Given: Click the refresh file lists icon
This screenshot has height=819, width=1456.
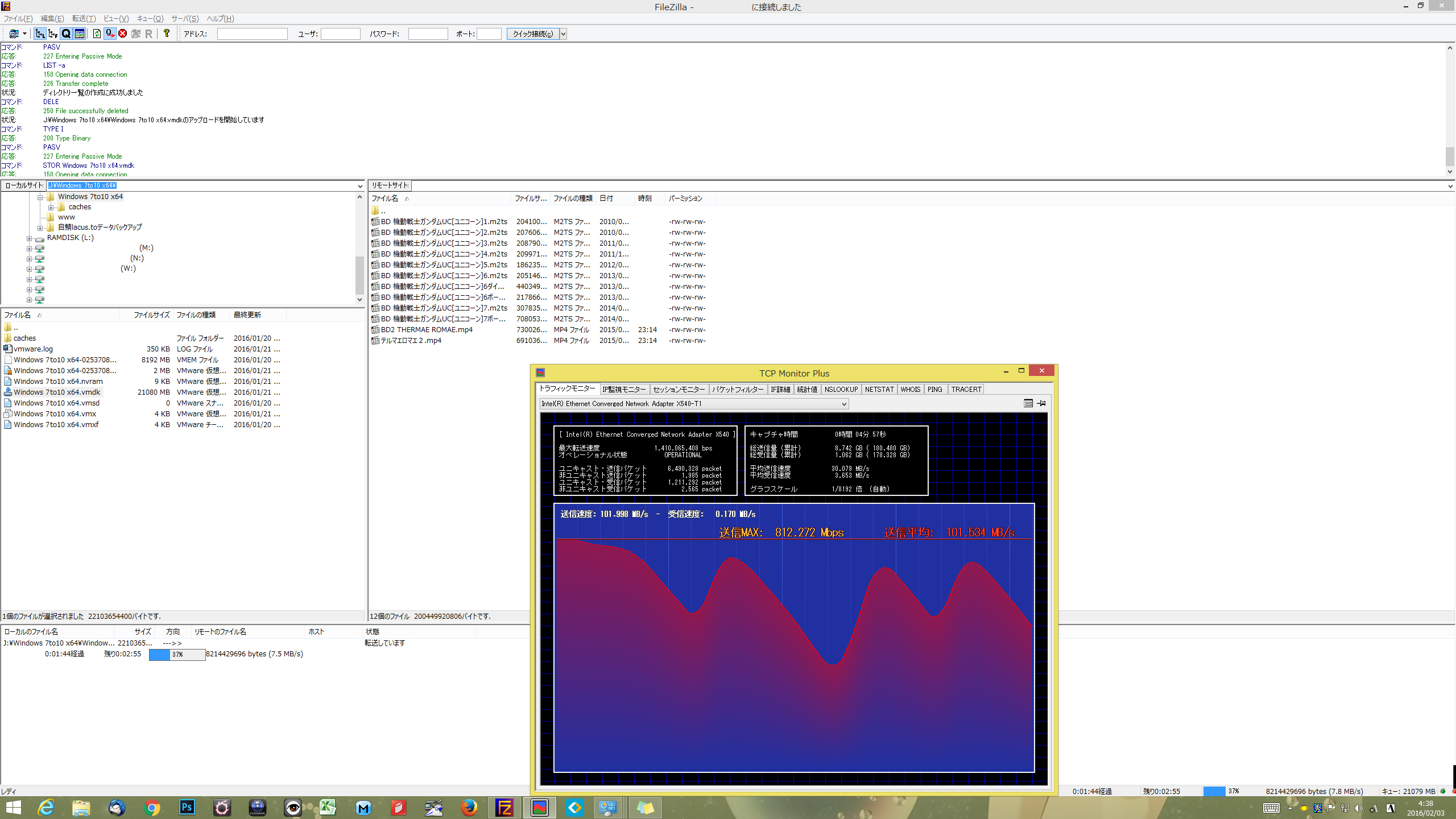Looking at the screenshot, I should click(97, 34).
